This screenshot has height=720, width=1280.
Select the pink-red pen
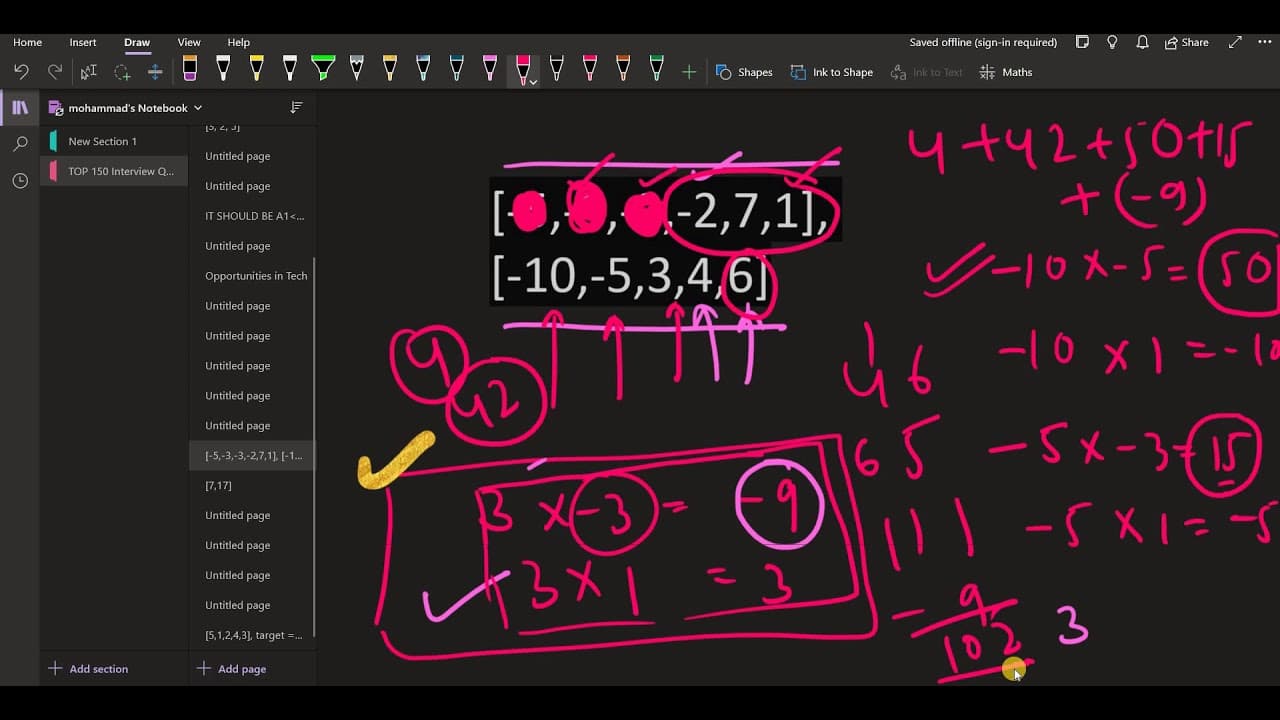[589, 68]
